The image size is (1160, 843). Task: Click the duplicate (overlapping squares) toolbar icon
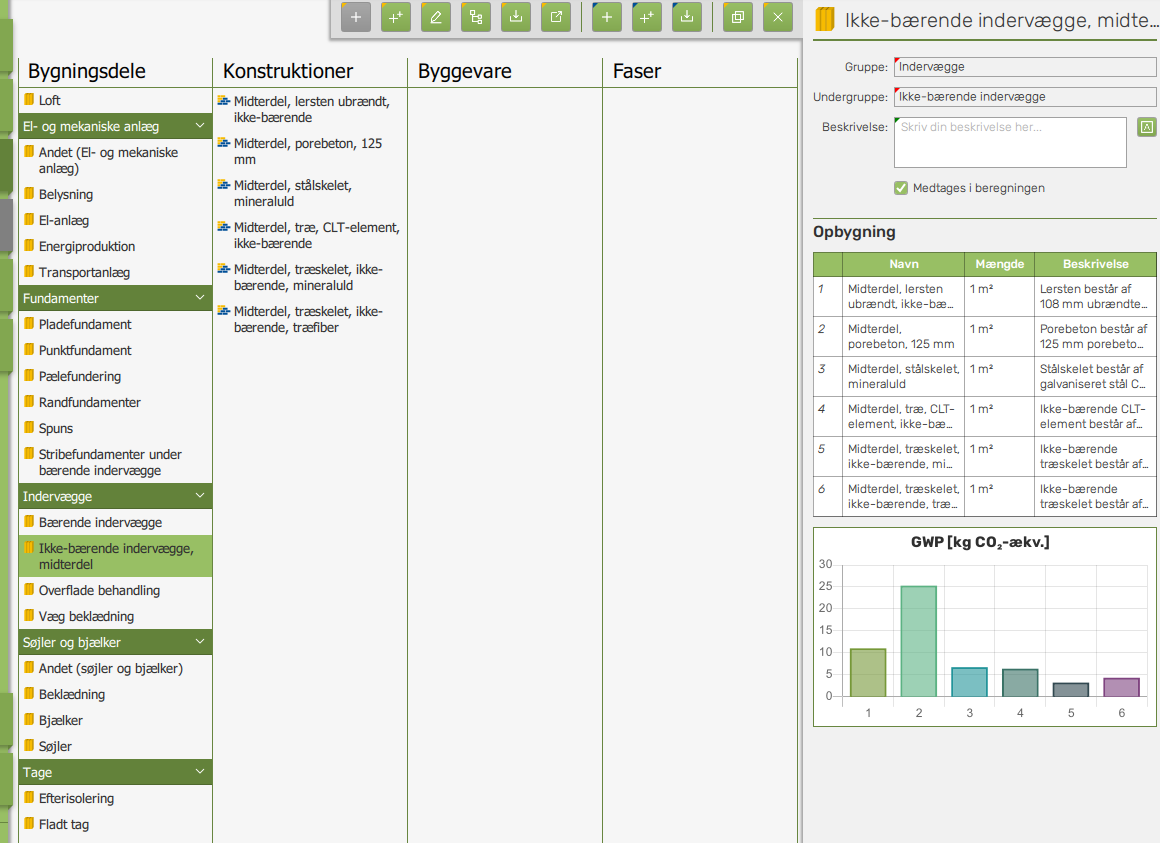(738, 17)
